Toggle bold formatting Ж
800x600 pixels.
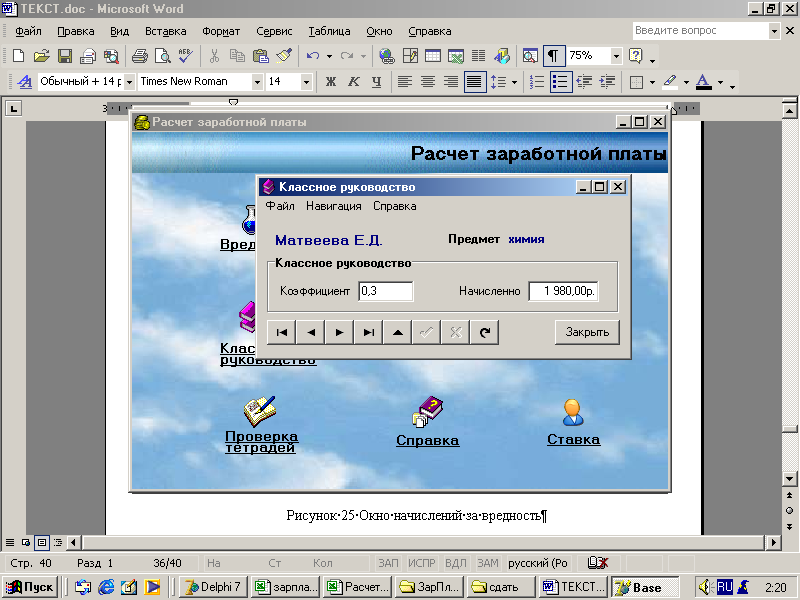(x=331, y=82)
